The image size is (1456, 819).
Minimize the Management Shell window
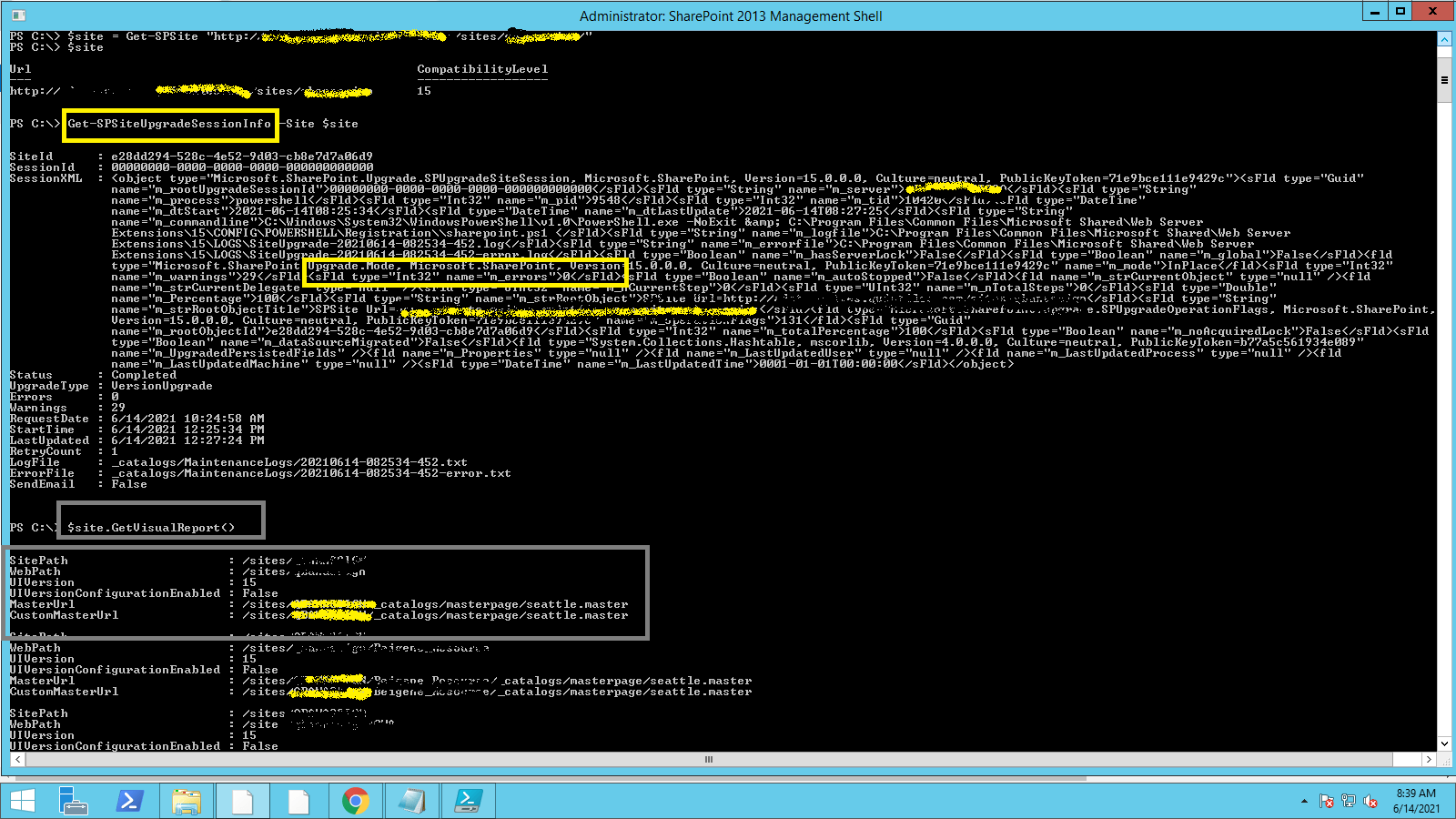point(1375,12)
